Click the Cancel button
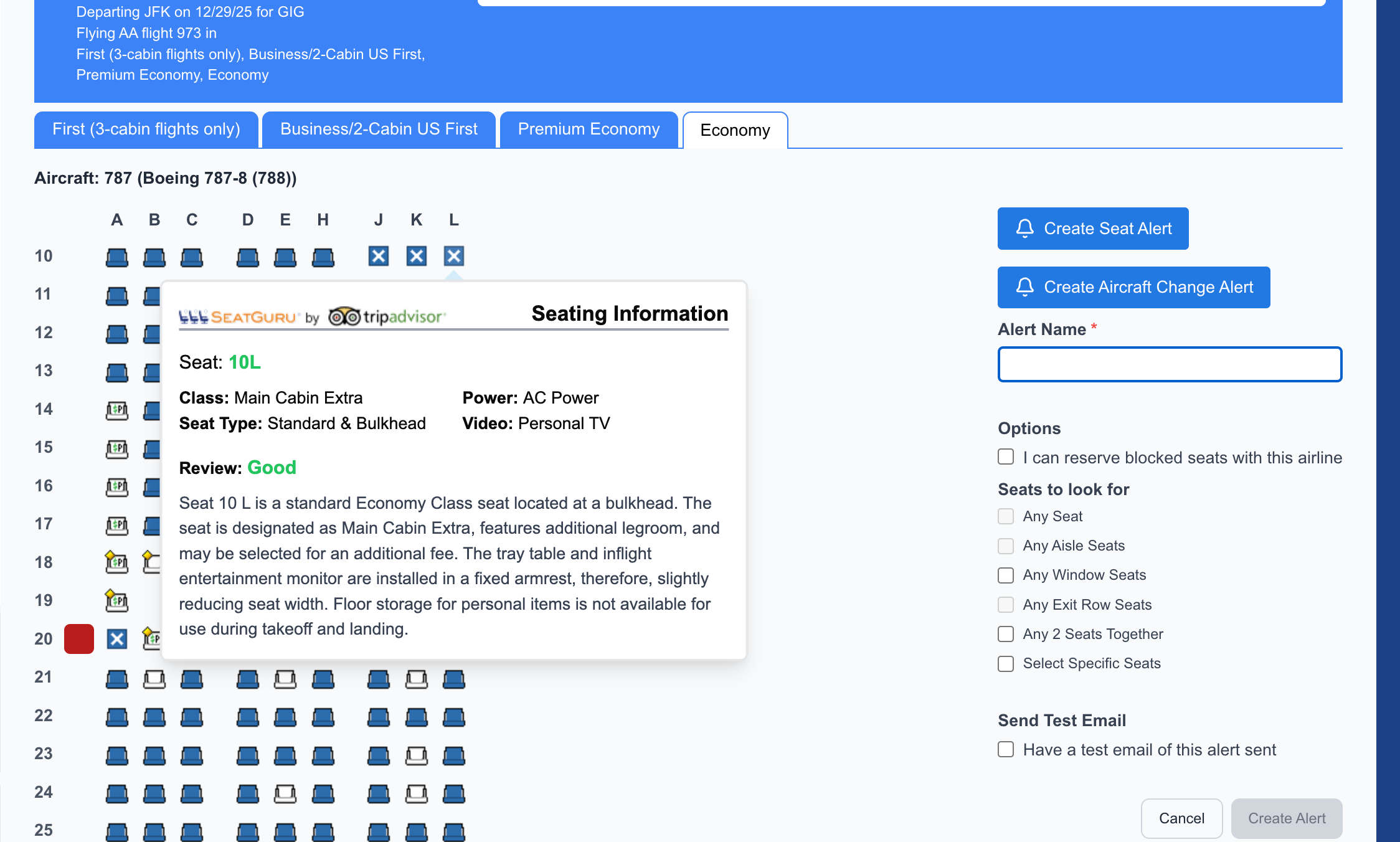This screenshot has width=1400, height=842. tap(1181, 818)
